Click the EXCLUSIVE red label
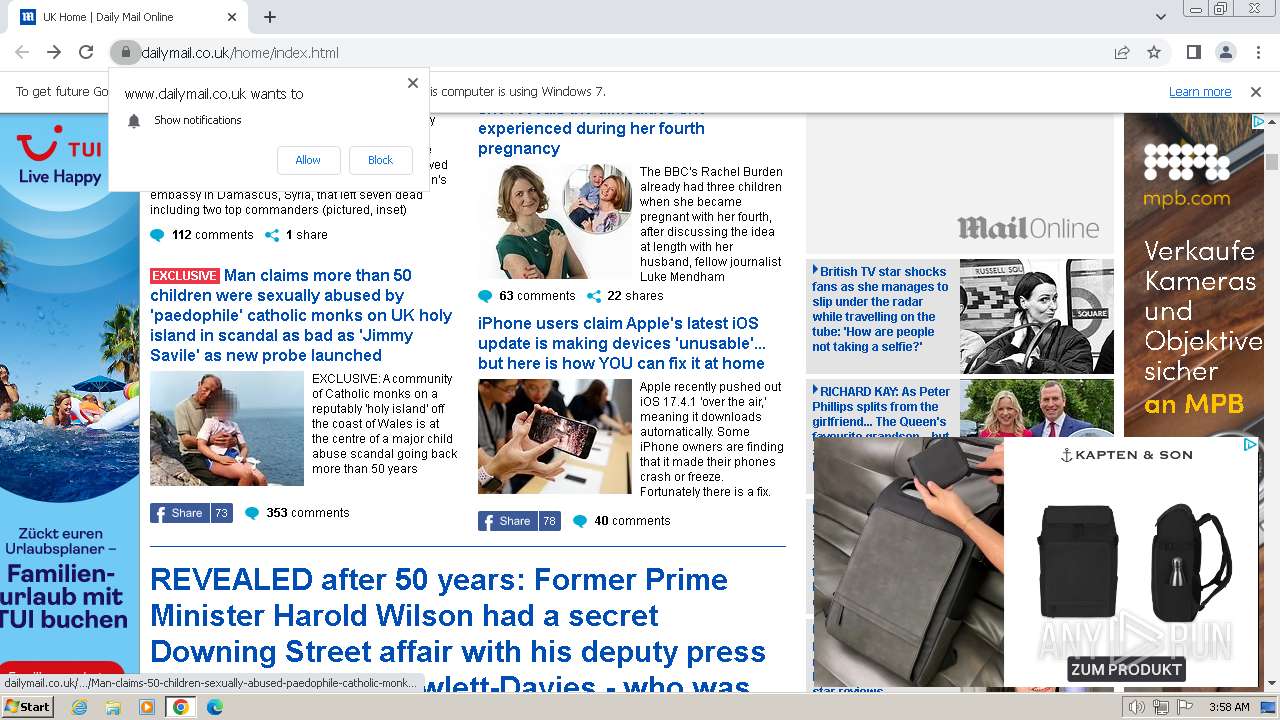Screen dimensions: 1280x720 [x=185, y=276]
